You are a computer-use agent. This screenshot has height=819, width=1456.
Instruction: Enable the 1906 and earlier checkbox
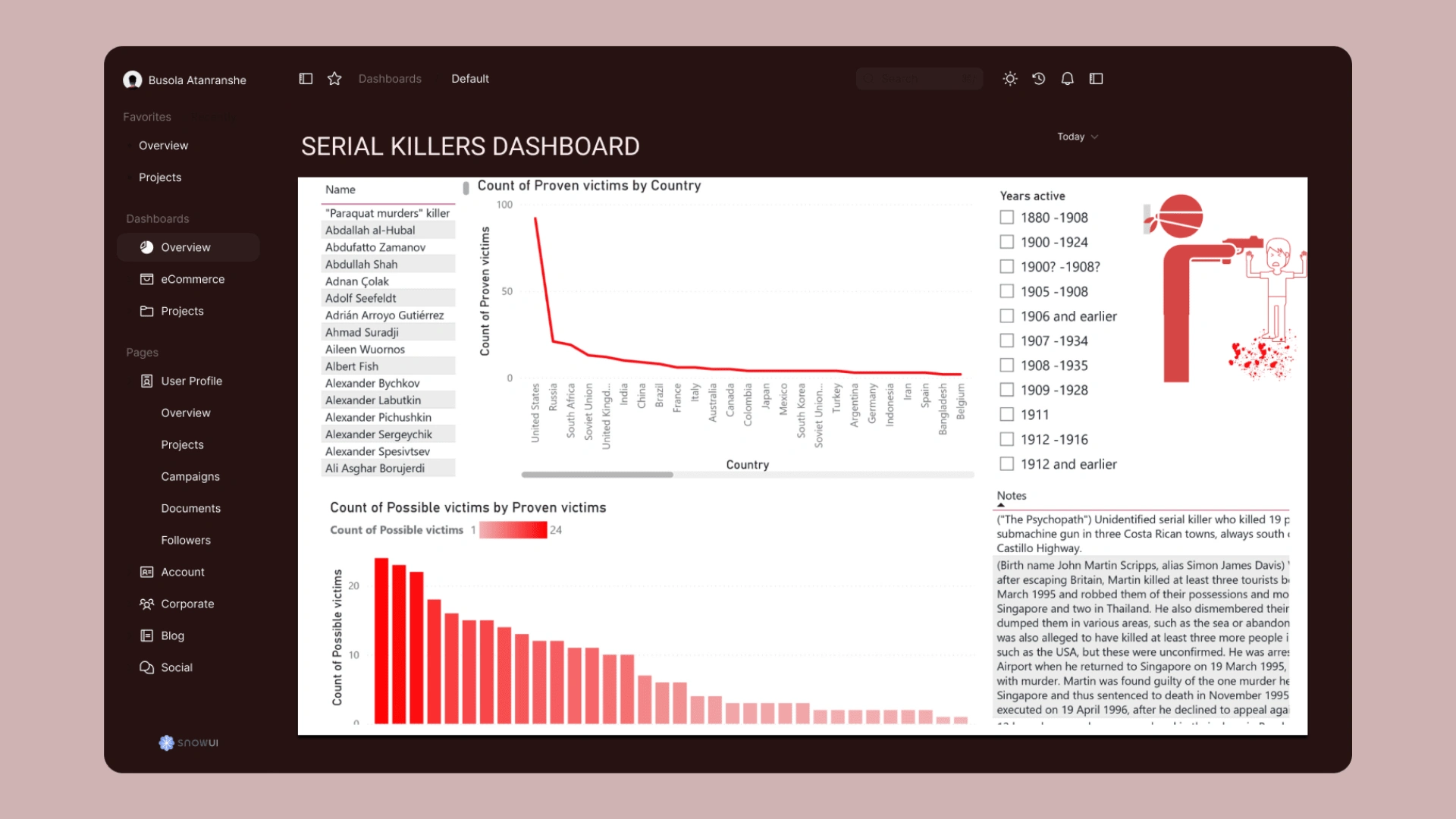tap(1006, 316)
